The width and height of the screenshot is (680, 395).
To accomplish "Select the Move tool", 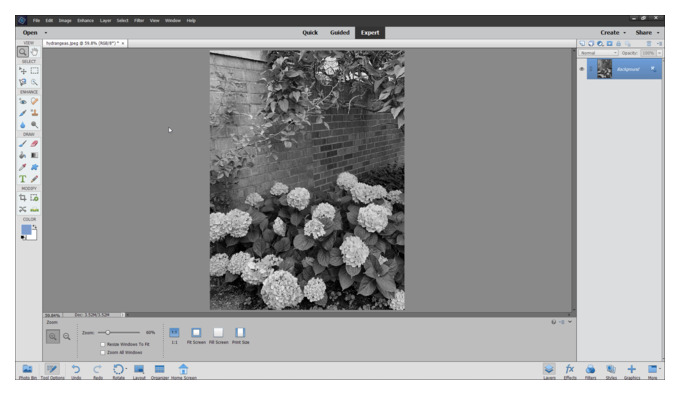I will (x=23, y=71).
